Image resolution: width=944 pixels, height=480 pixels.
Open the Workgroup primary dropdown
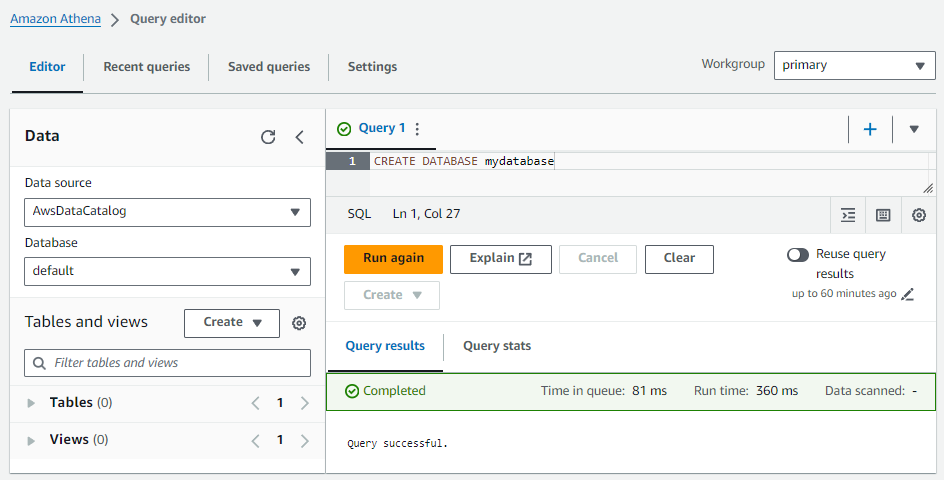pos(855,65)
